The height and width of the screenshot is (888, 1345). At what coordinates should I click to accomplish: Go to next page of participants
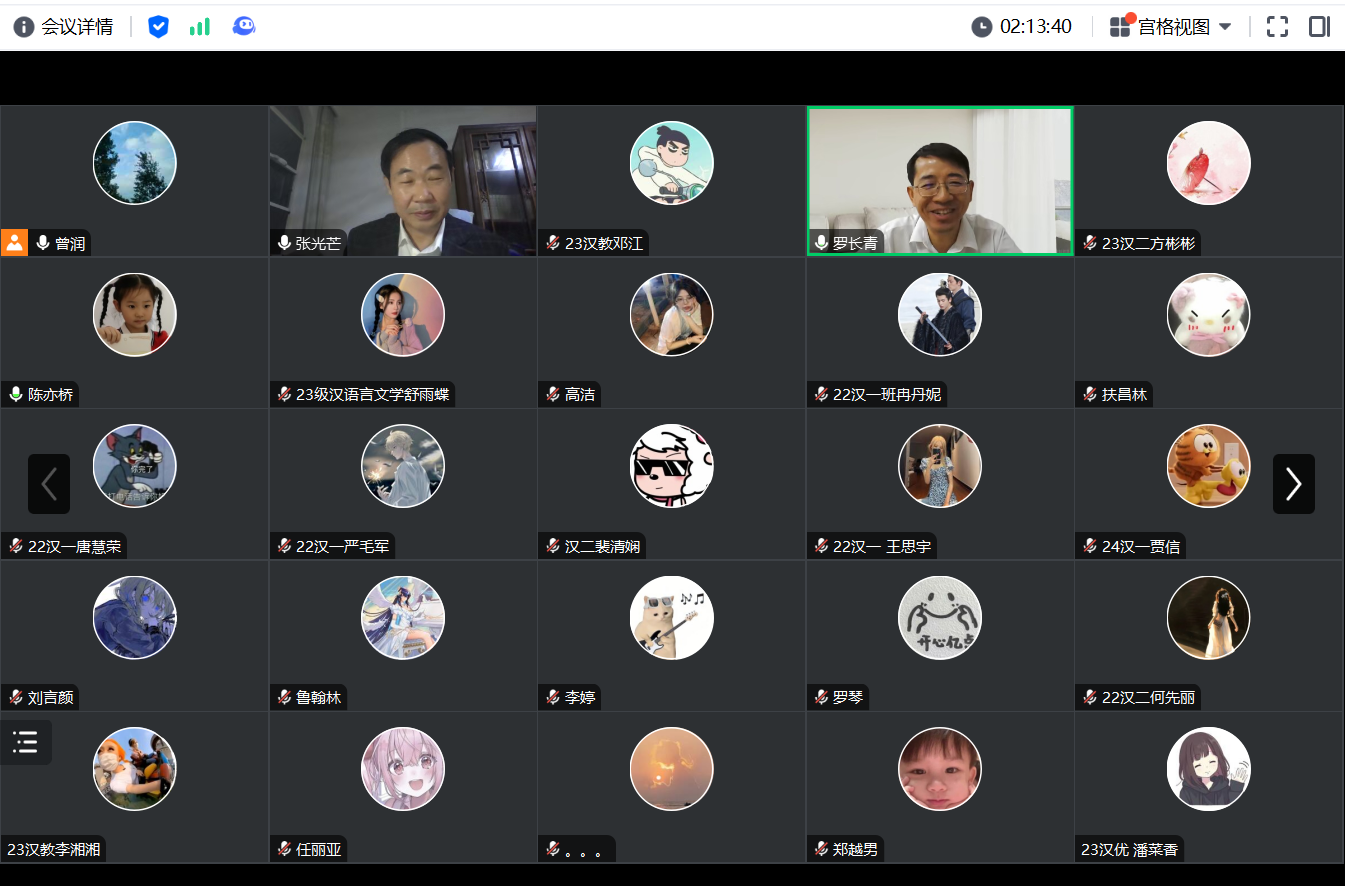click(1293, 484)
